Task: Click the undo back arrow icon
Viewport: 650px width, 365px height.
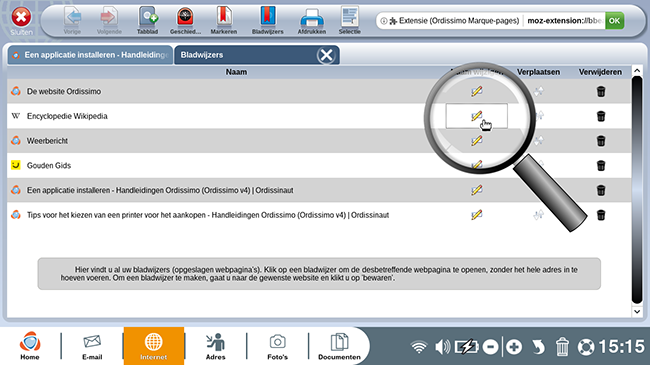Action: coord(538,347)
